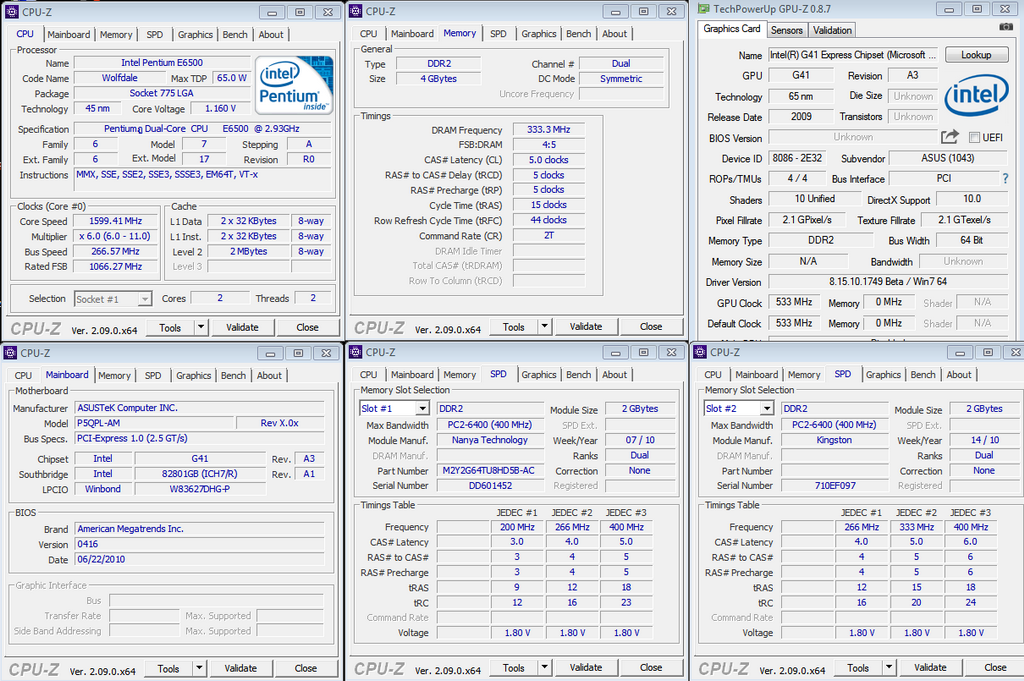Image resolution: width=1024 pixels, height=681 pixels.
Task: Open the Socket #1 selection dropdown
Action: 145,299
